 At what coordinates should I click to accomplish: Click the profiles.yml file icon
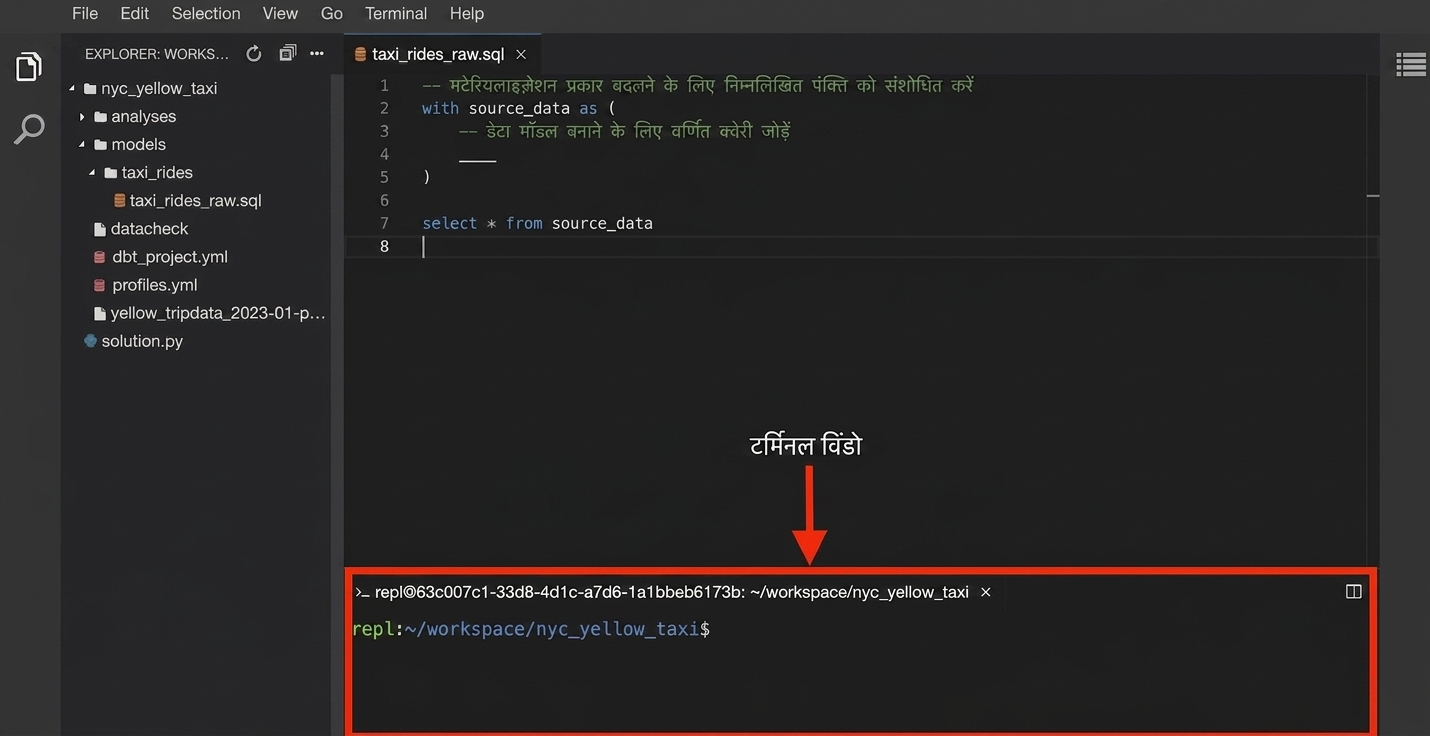pyautogui.click(x=99, y=284)
